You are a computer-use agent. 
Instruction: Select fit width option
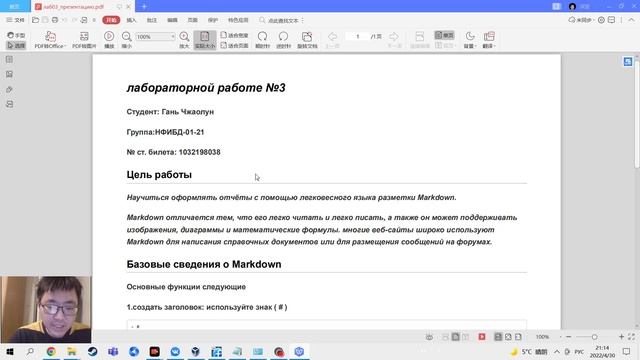[x=234, y=35]
